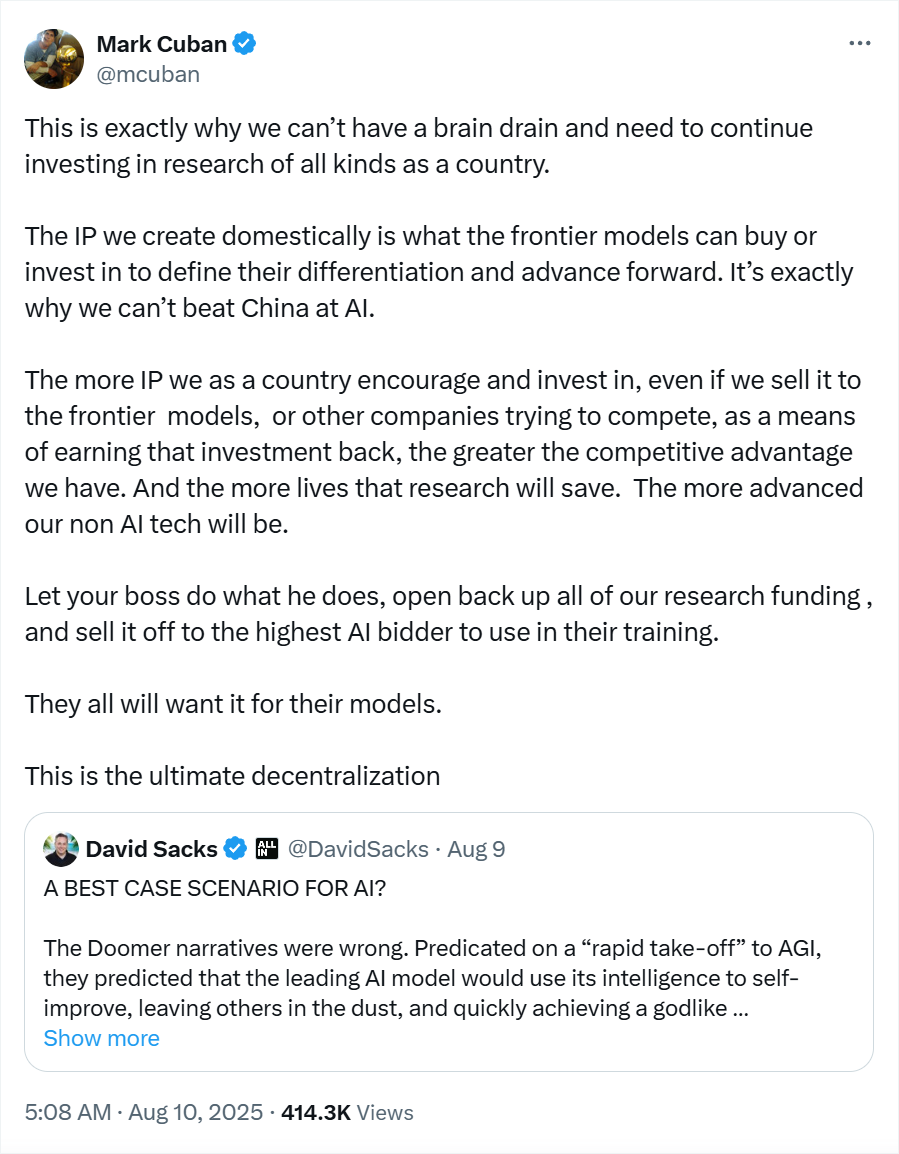Open Mark Cuban's profile avatar
899x1154 pixels.
pyautogui.click(x=53, y=58)
